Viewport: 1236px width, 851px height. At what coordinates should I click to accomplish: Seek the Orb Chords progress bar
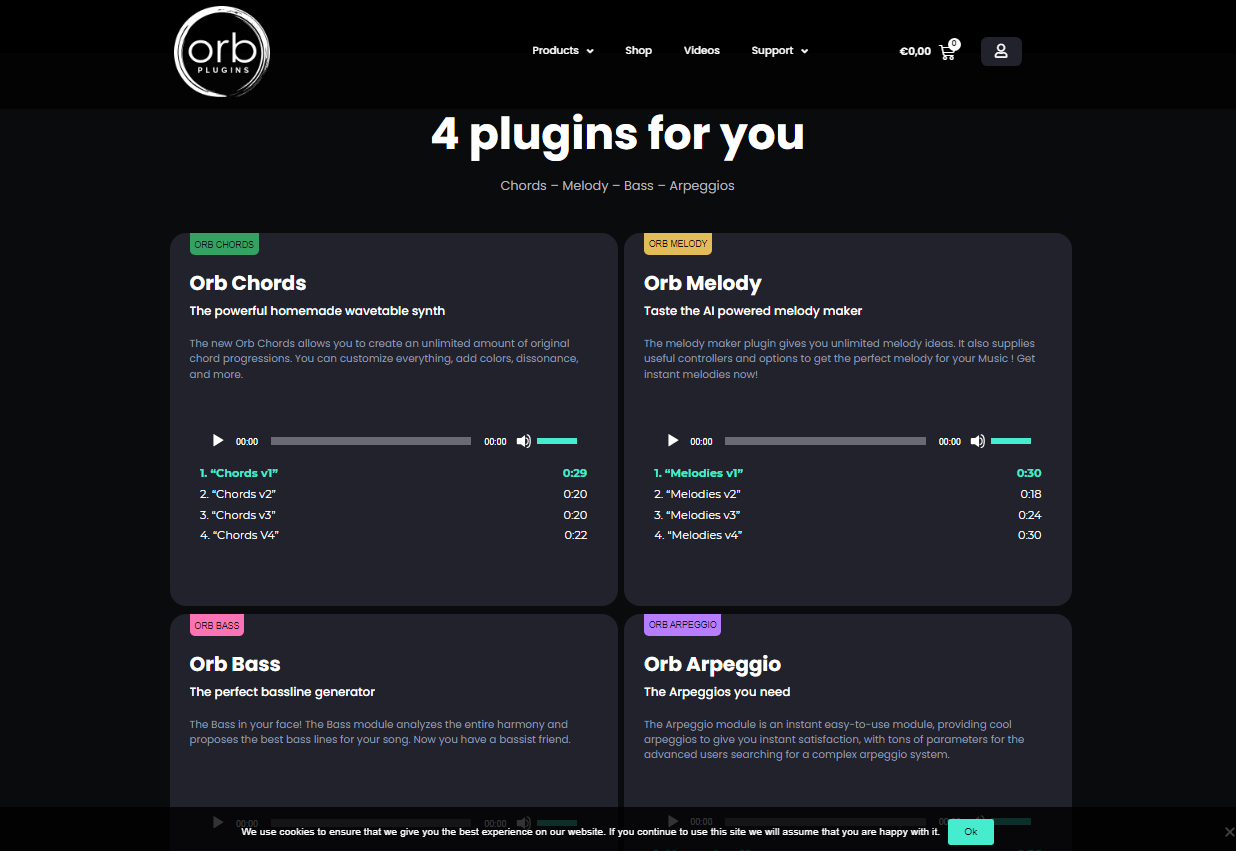pyautogui.click(x=371, y=441)
